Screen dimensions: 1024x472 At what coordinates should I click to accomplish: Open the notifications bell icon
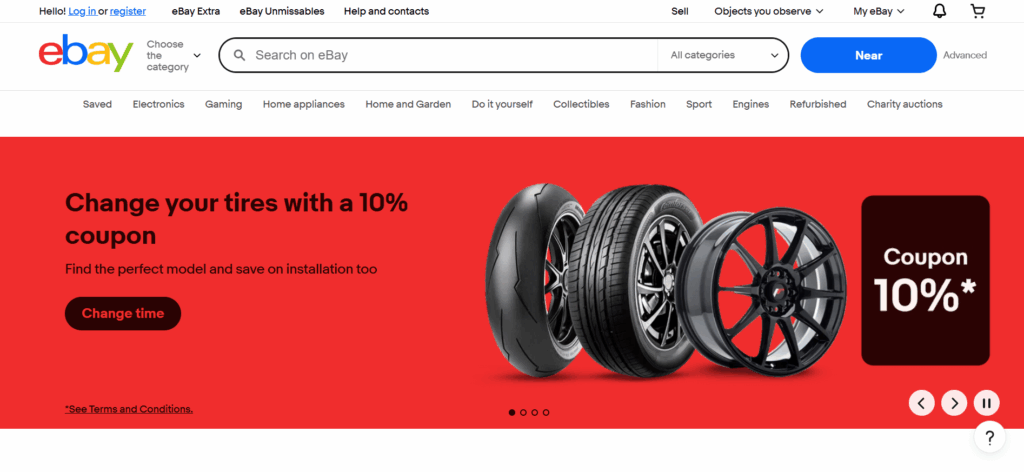click(x=939, y=11)
